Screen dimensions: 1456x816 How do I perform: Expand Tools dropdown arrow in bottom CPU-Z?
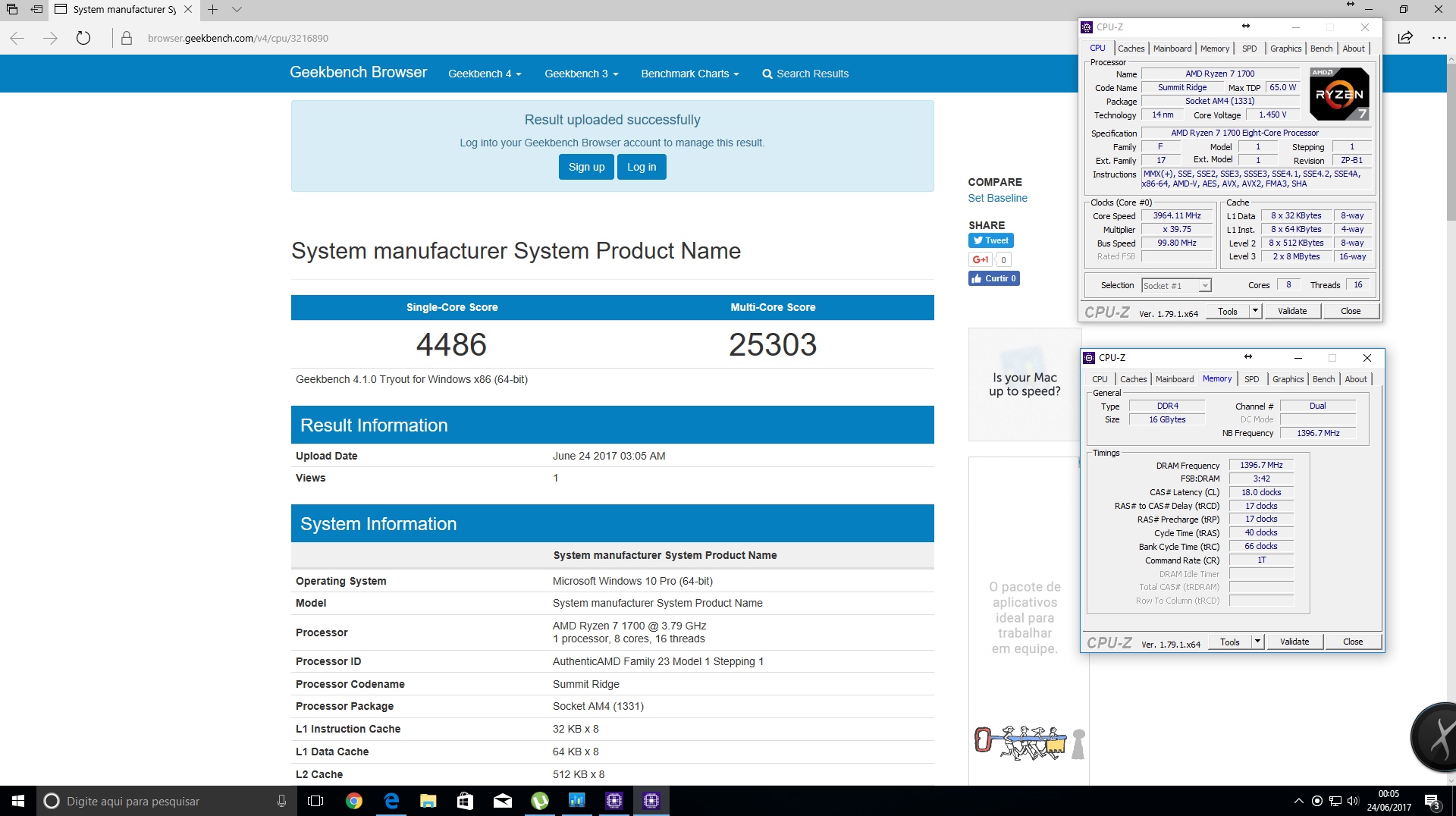click(x=1257, y=642)
